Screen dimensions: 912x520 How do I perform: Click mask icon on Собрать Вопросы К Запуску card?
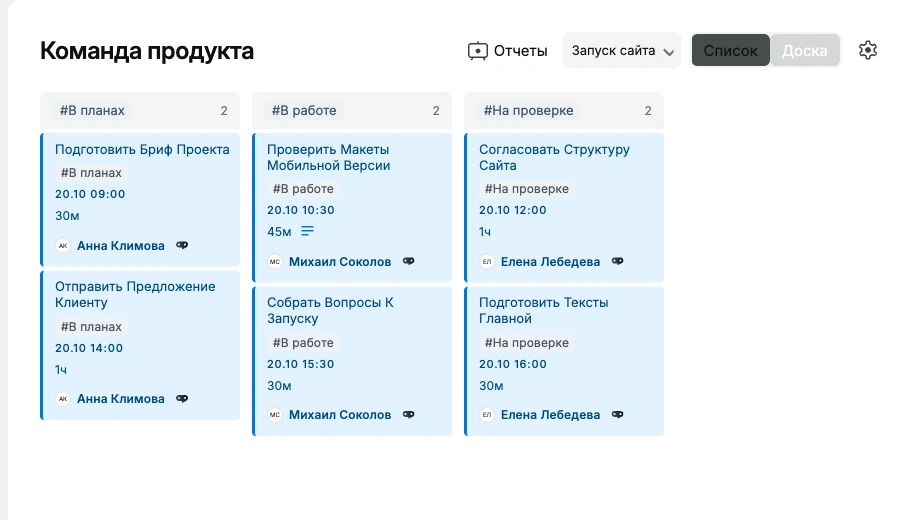point(408,415)
